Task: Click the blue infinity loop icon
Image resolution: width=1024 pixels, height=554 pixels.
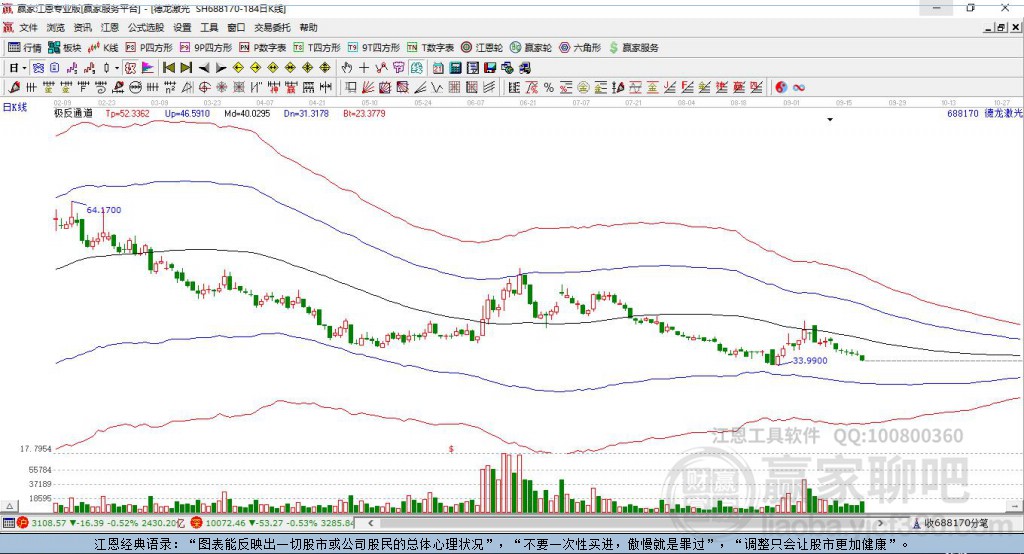Action: [799, 88]
